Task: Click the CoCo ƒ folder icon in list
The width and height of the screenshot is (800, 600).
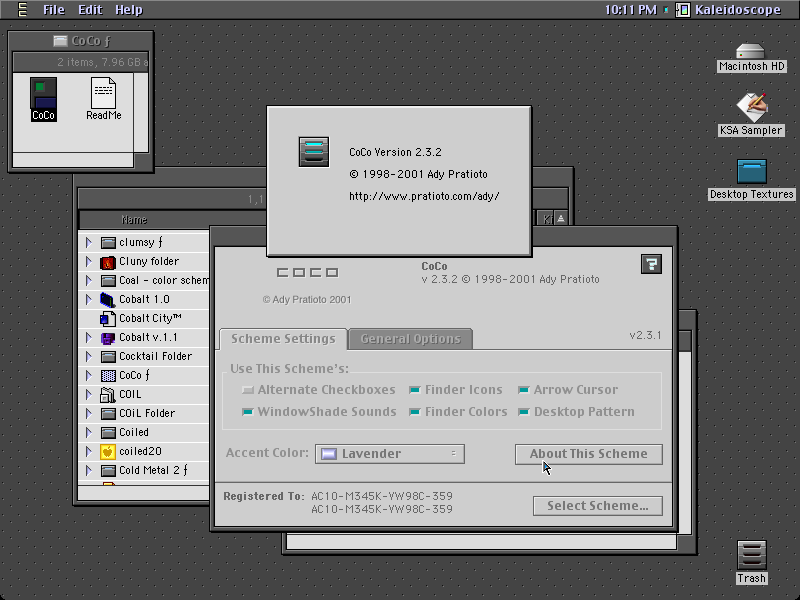Action: 108,376
